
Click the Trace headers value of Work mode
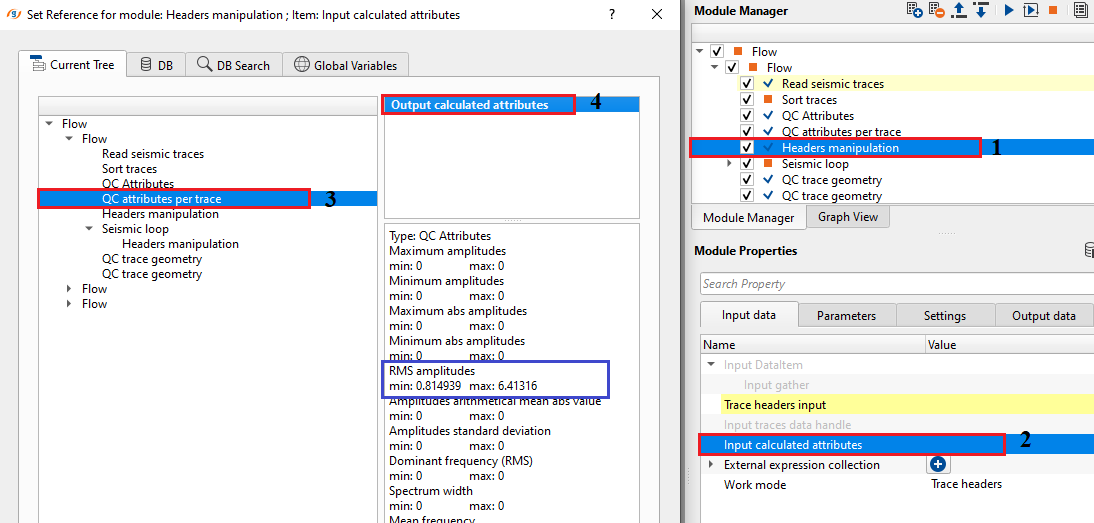point(966,484)
